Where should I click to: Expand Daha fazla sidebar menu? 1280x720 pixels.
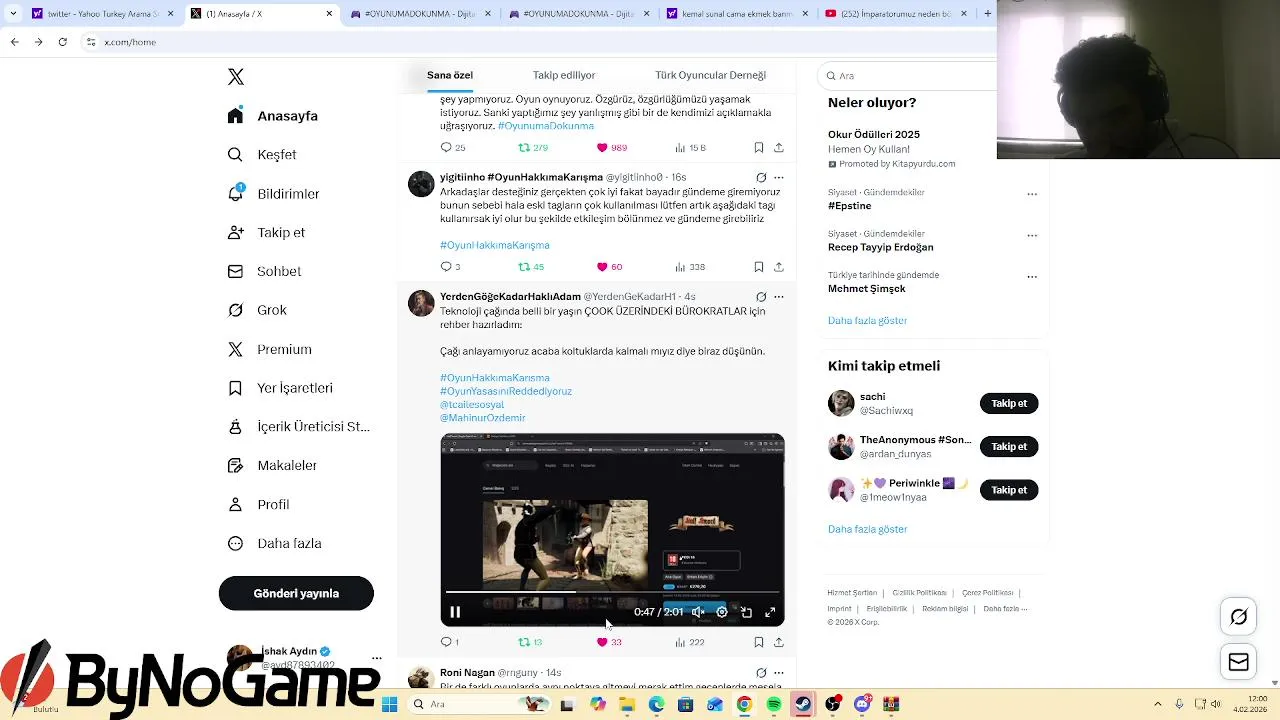click(x=274, y=544)
